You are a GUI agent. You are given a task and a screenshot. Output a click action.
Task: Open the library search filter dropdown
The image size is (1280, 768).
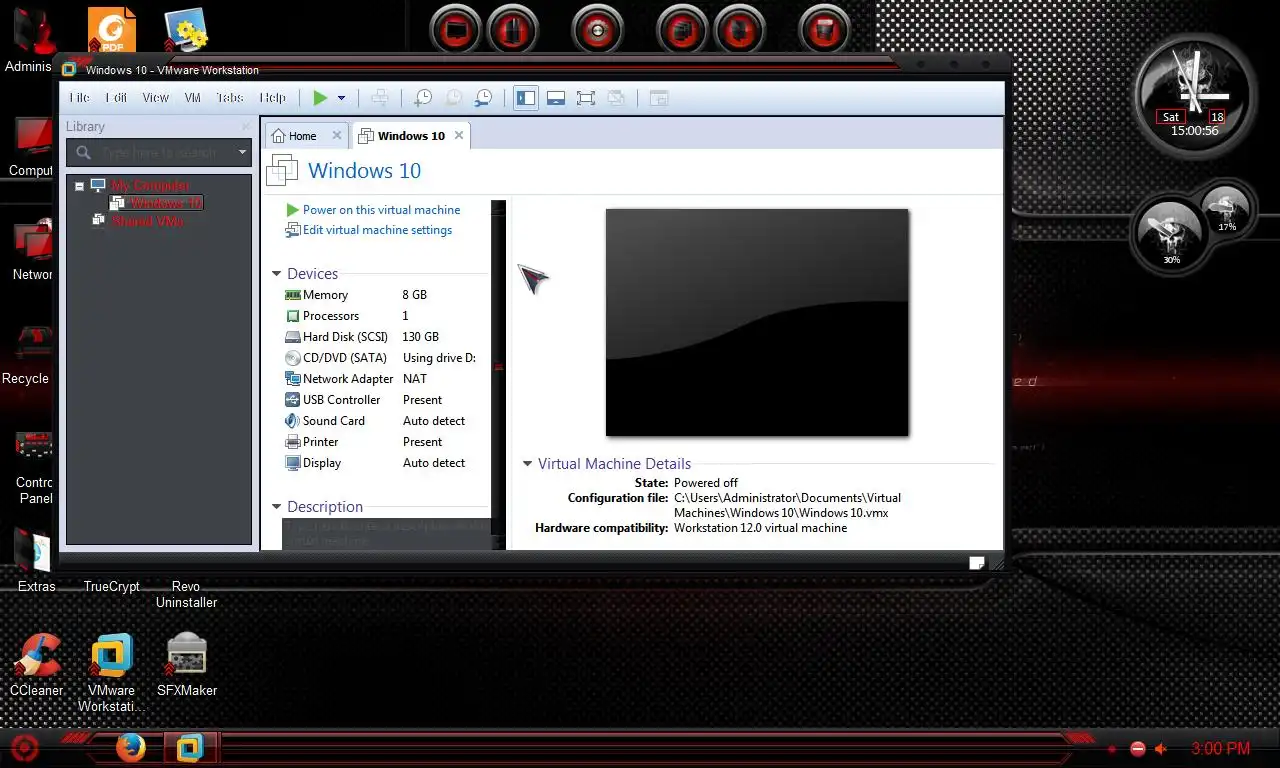point(242,152)
